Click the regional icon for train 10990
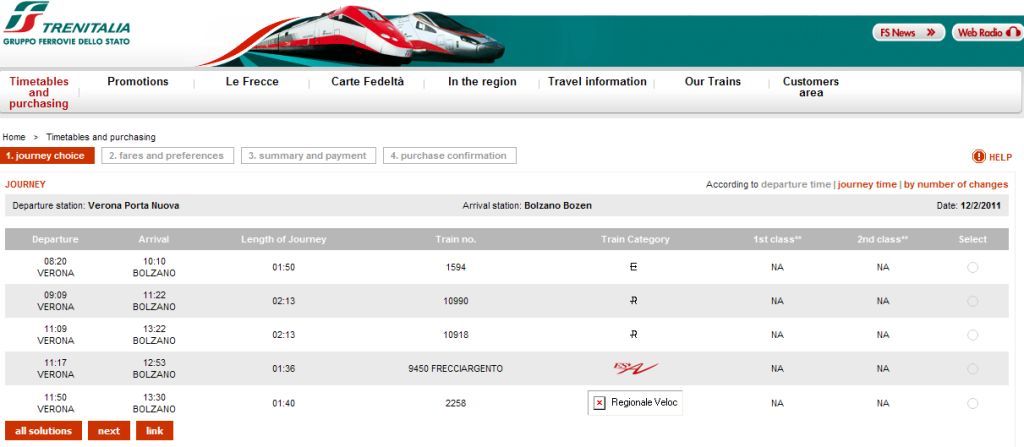The height and width of the screenshot is (447, 1024). tap(633, 301)
